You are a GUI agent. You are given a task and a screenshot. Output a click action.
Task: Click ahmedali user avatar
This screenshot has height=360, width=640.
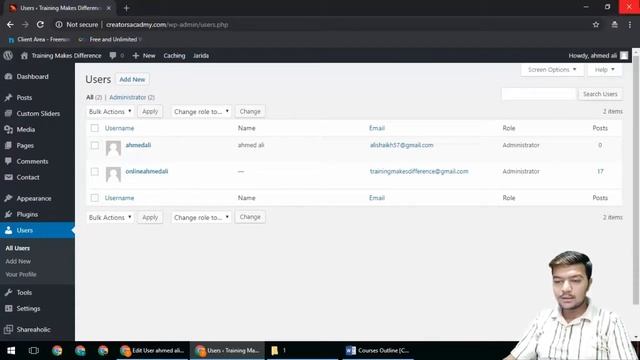tap(113, 148)
